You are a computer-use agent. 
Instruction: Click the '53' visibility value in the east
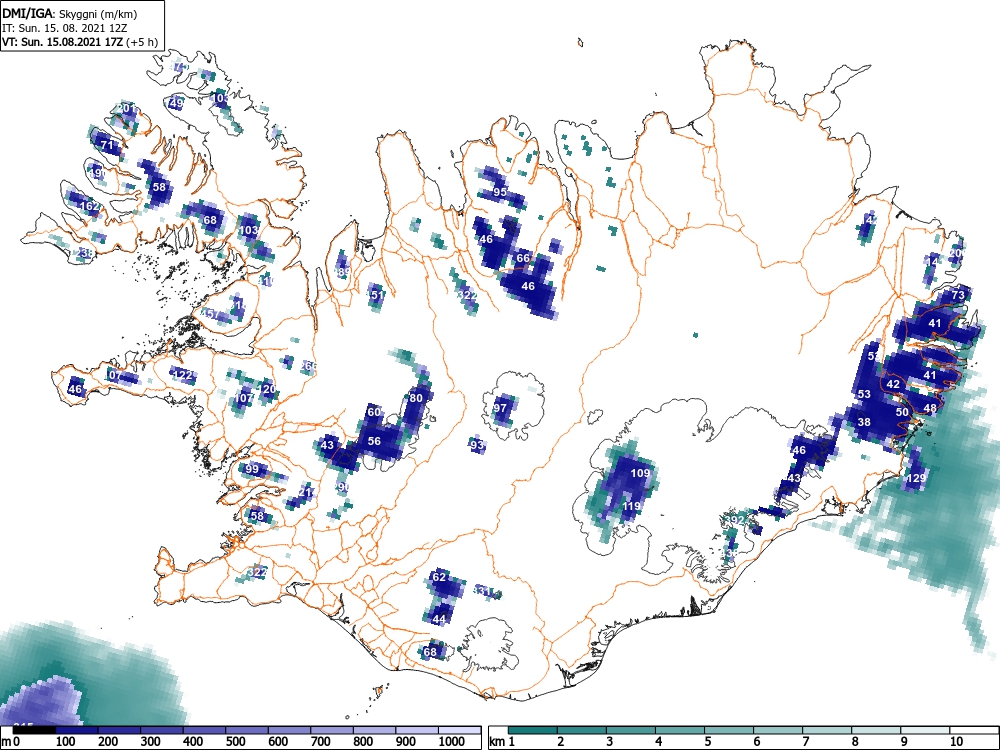864,394
